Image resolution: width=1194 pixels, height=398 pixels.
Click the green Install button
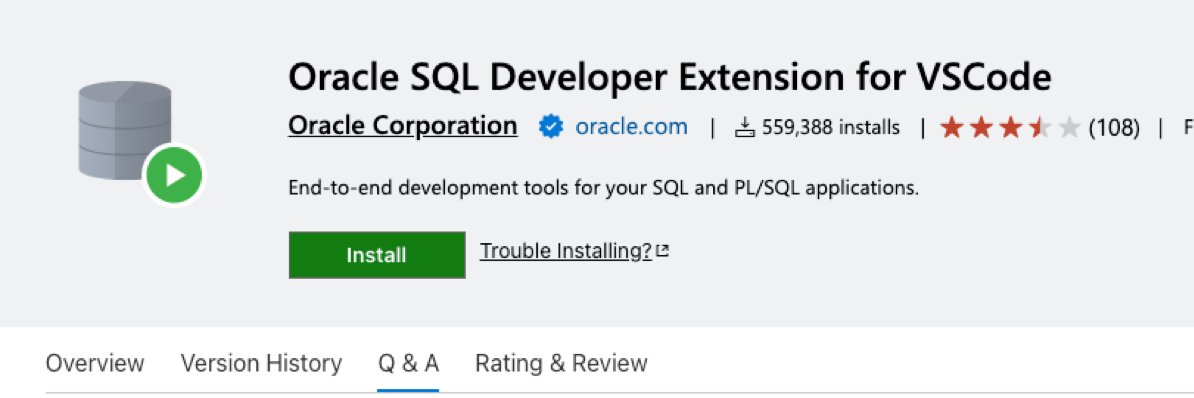point(377,255)
